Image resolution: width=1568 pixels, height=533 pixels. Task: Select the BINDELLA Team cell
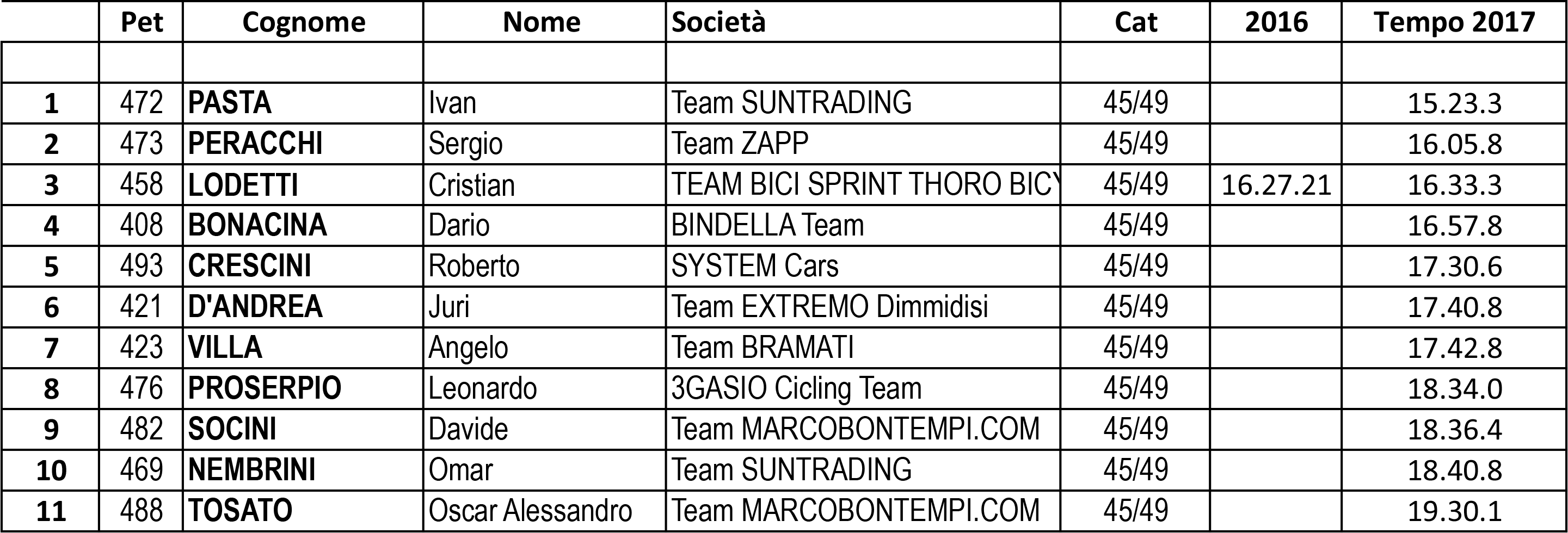pyautogui.click(x=863, y=226)
